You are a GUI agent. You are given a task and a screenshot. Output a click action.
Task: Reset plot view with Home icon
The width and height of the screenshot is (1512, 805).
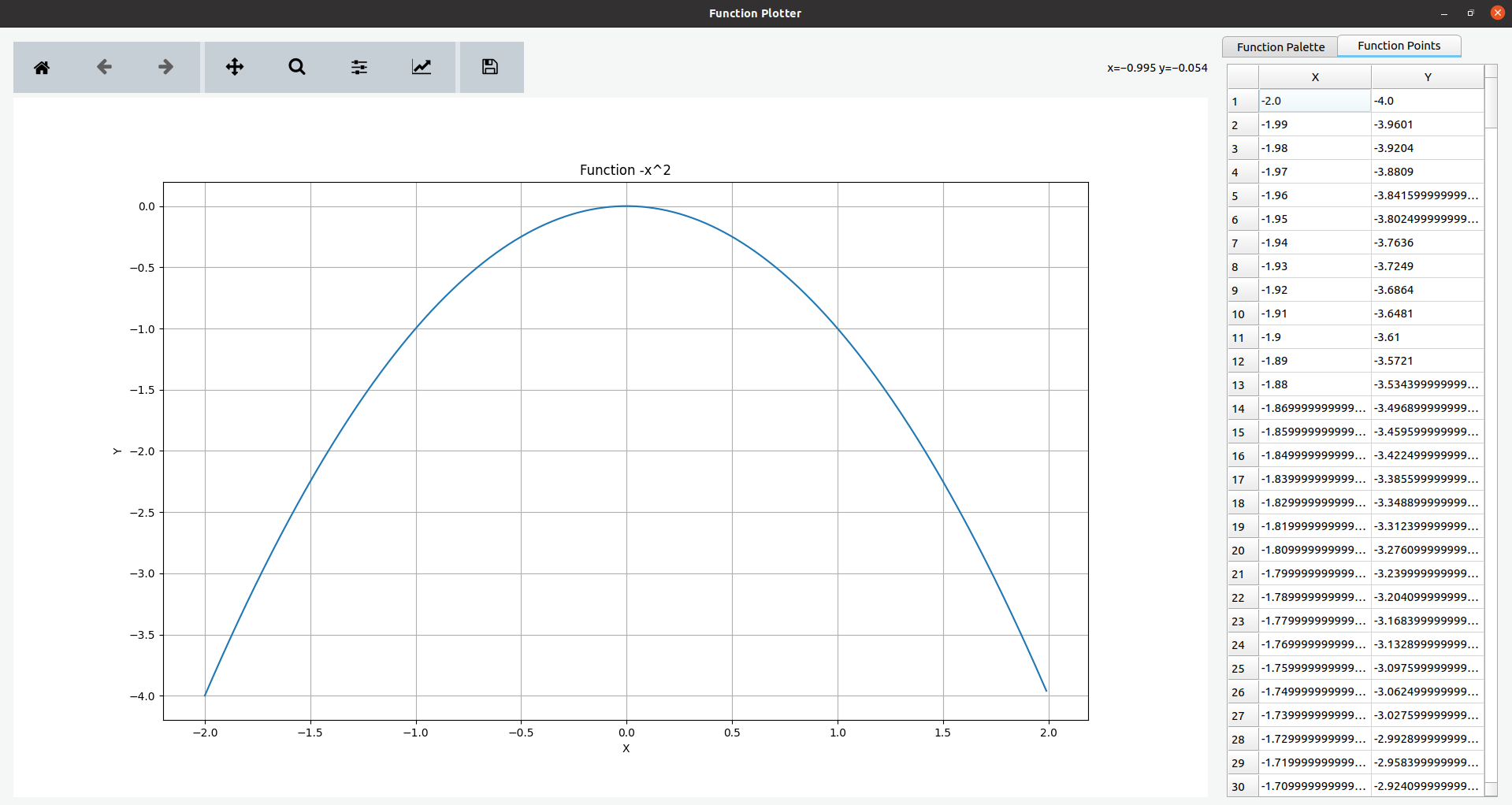pos(42,68)
